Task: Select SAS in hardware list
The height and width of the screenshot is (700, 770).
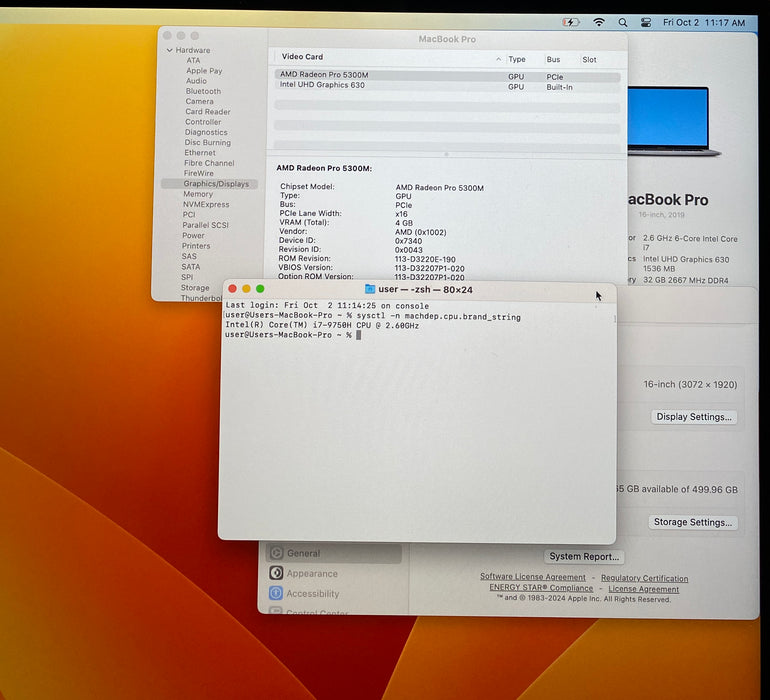Action: [x=189, y=256]
